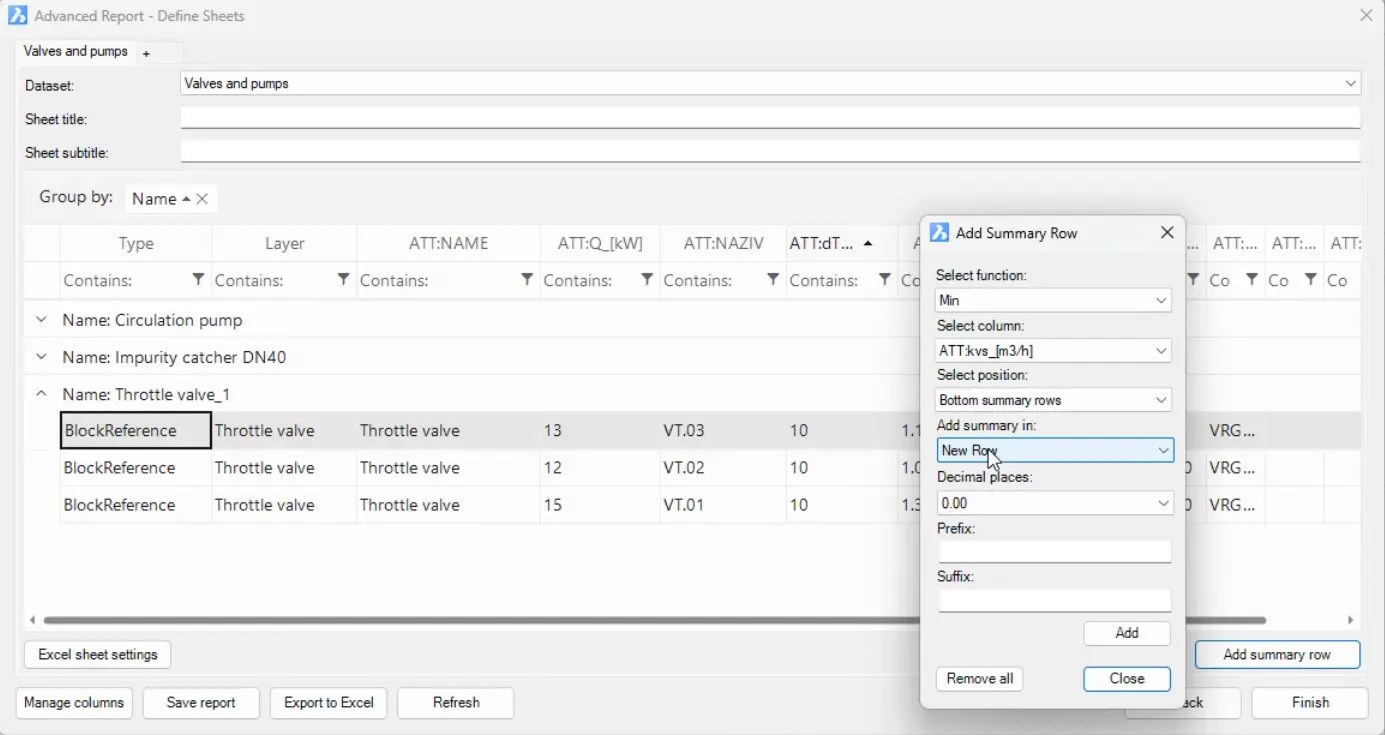Click the ATT:NAME column header
This screenshot has width=1385, height=735.
448,243
